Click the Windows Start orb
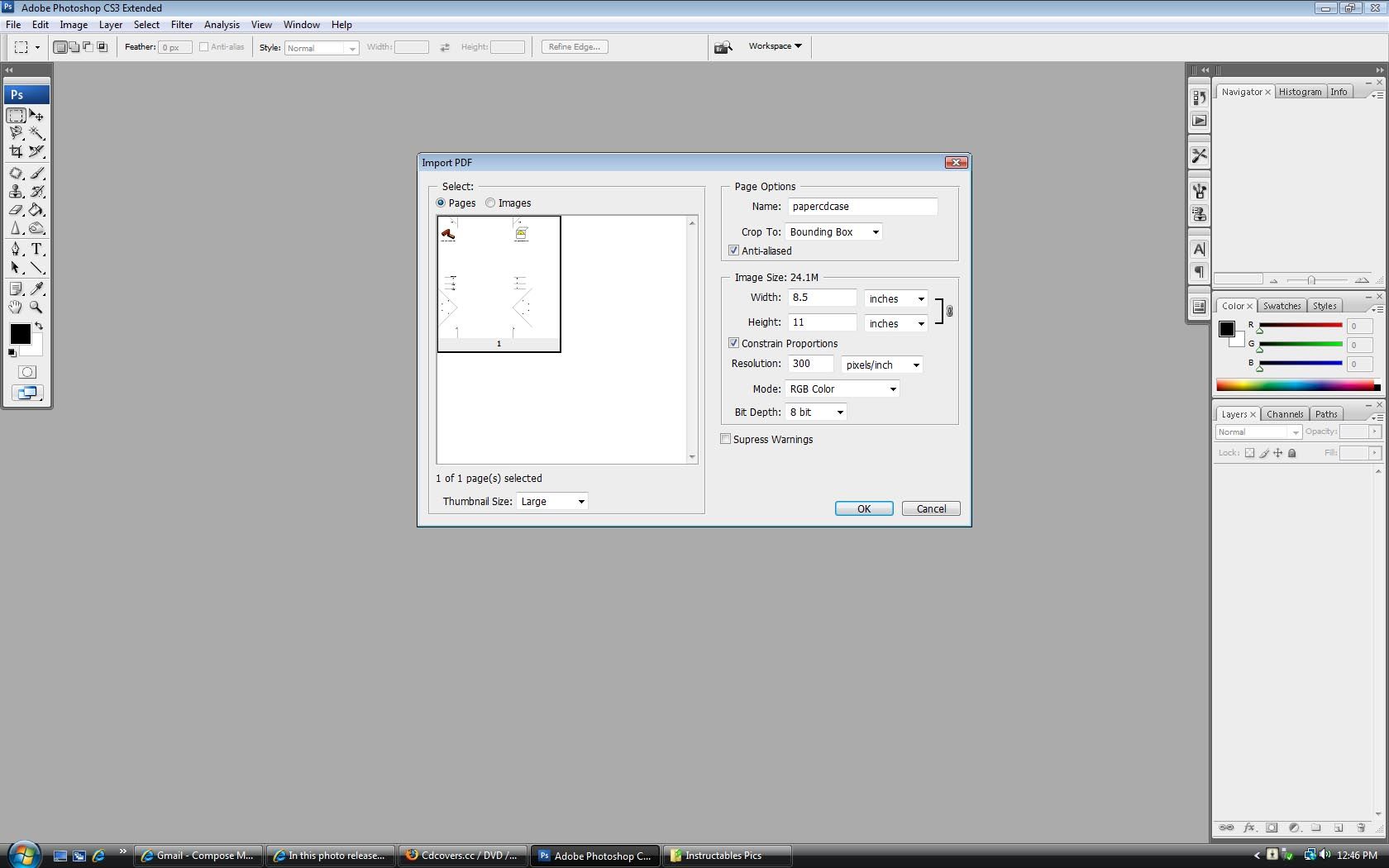Screen dimensions: 1389x868 tap(23, 855)
